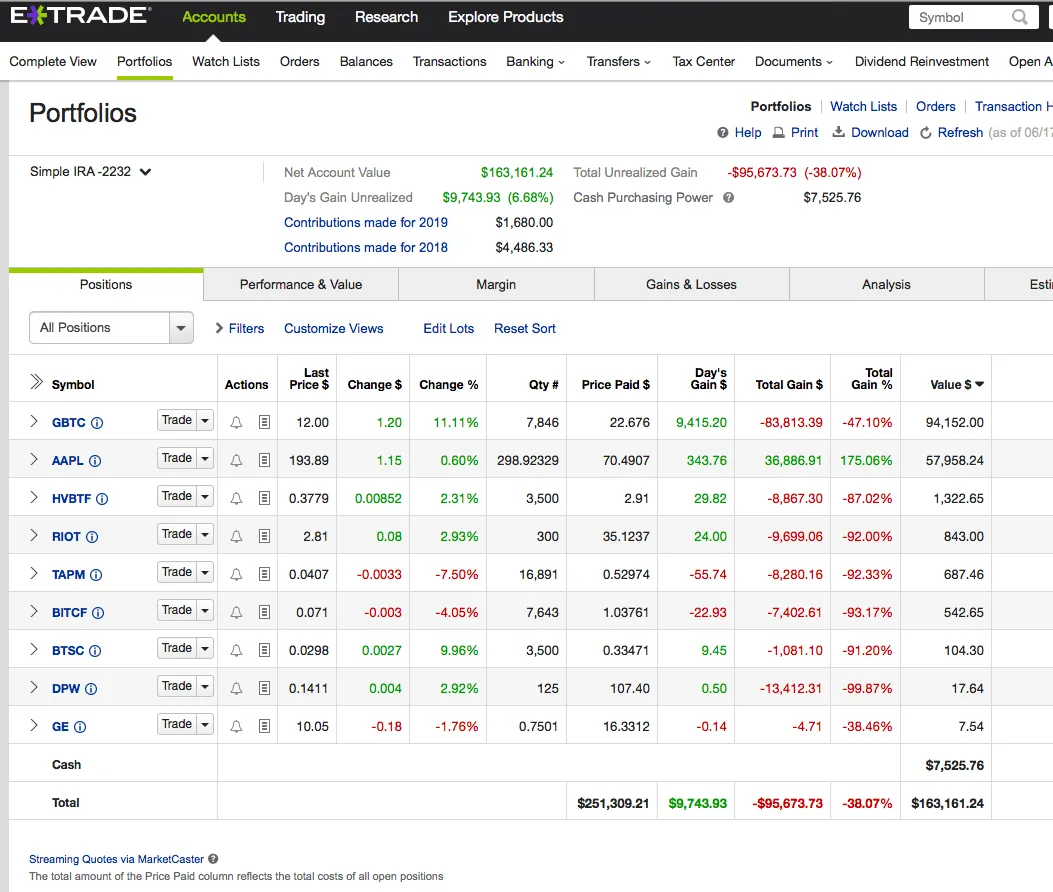Open GBTC notes document icon
1053x892 pixels.
265,422
